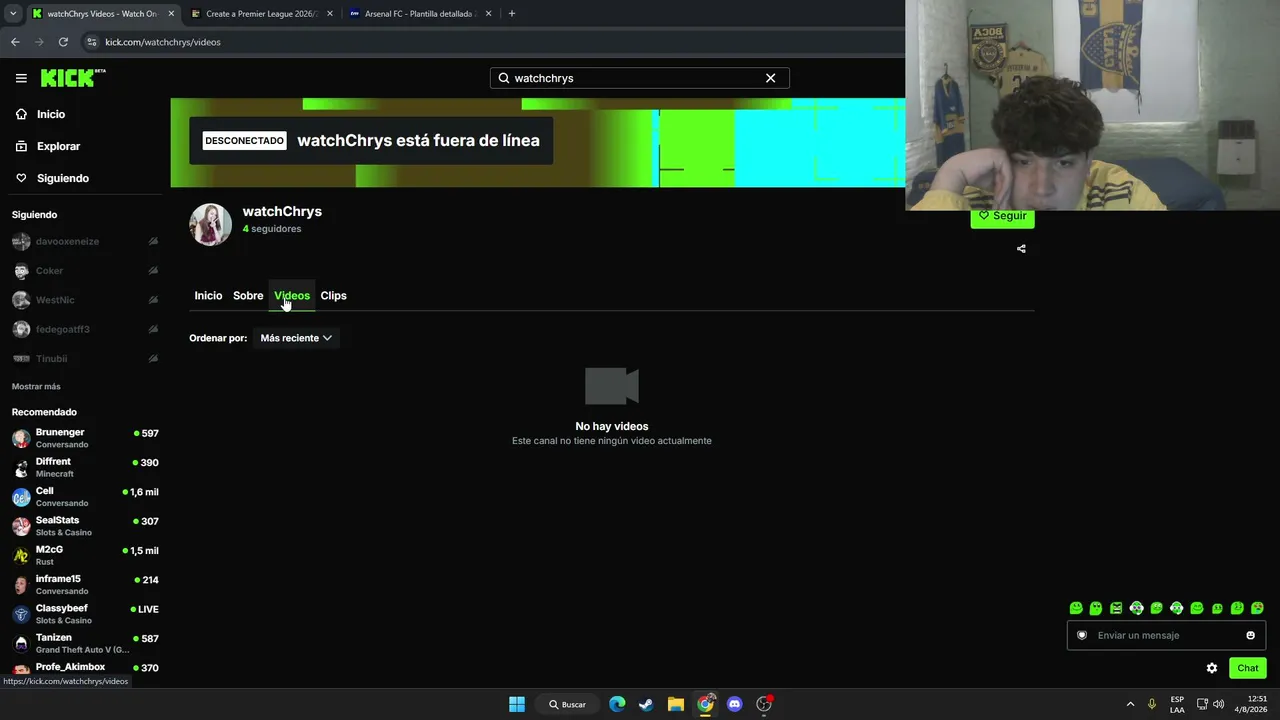Select the Videos channel tab

click(292, 296)
